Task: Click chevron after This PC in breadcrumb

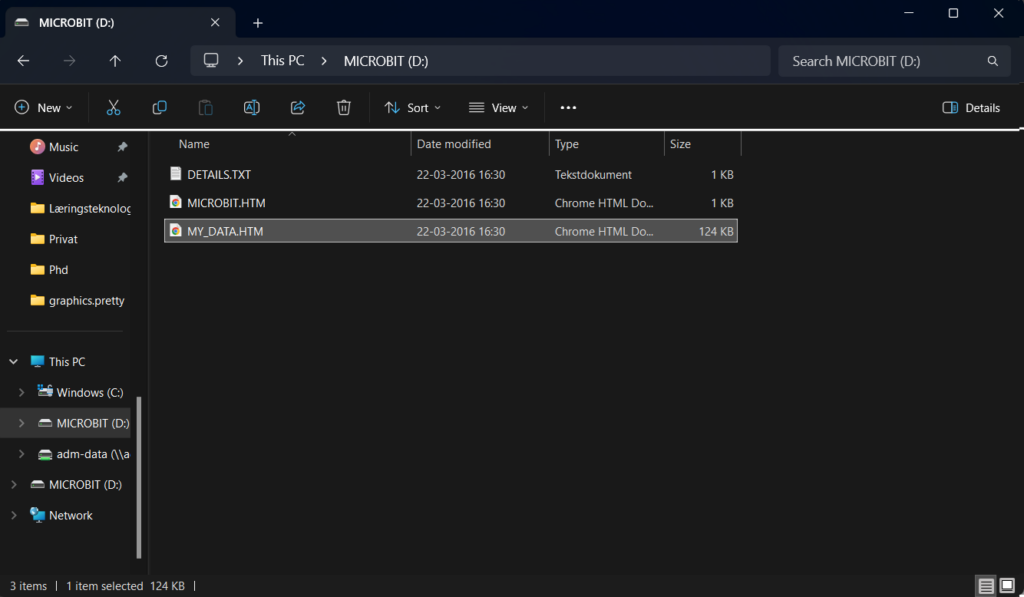Action: (324, 61)
